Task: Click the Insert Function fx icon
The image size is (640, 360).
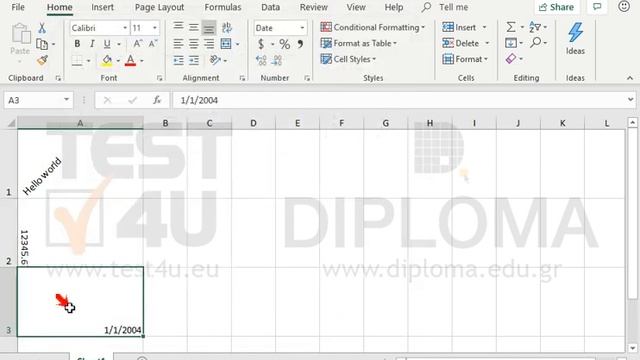Action: pyautogui.click(x=157, y=100)
